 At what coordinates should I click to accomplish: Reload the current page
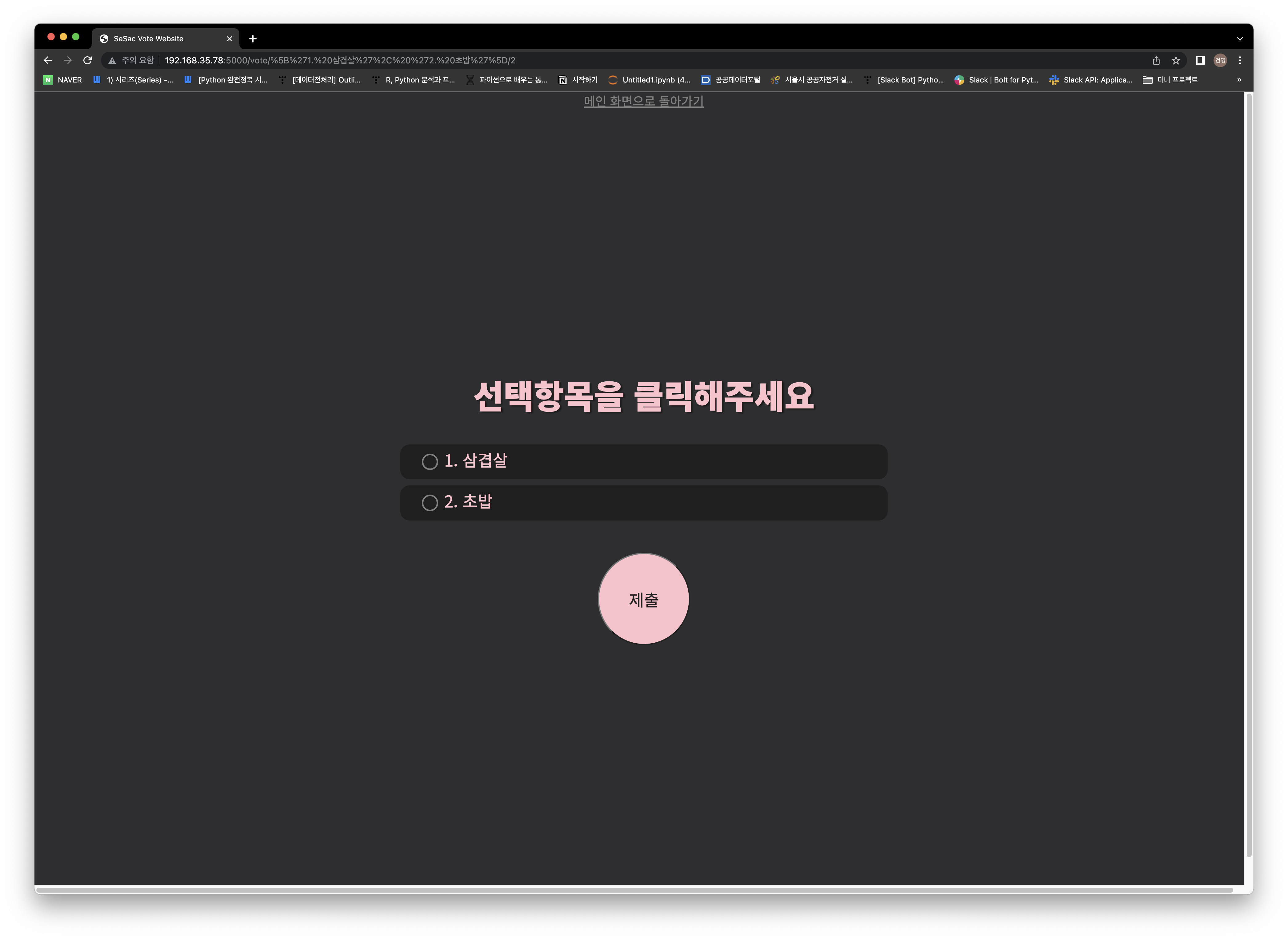pos(88,60)
